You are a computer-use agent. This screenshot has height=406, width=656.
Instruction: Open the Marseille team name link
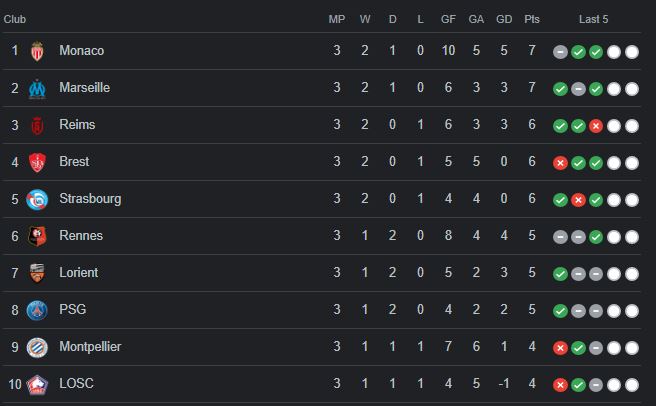[85, 87]
